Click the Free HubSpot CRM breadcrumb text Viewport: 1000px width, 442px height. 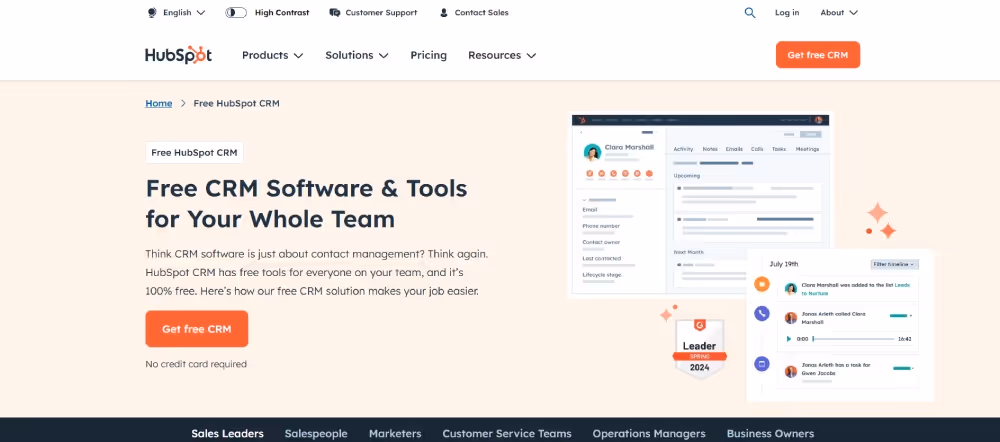[x=237, y=103]
